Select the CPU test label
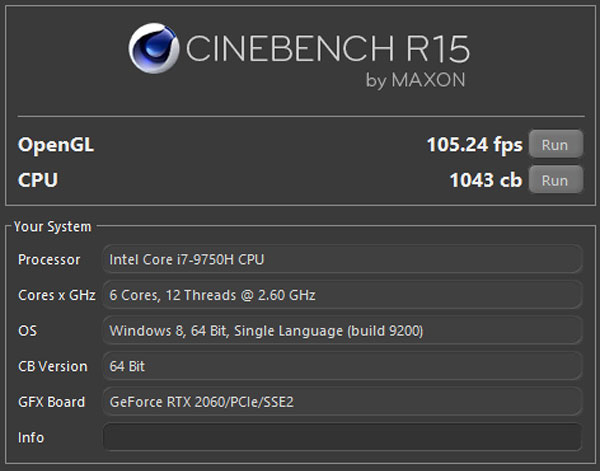600x471 pixels. coord(38,180)
